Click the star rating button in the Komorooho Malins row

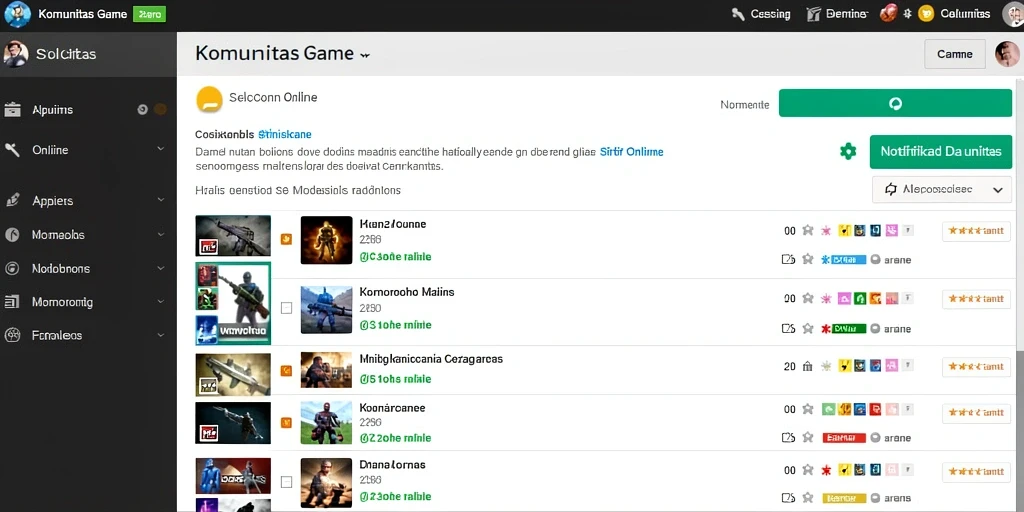tap(976, 298)
